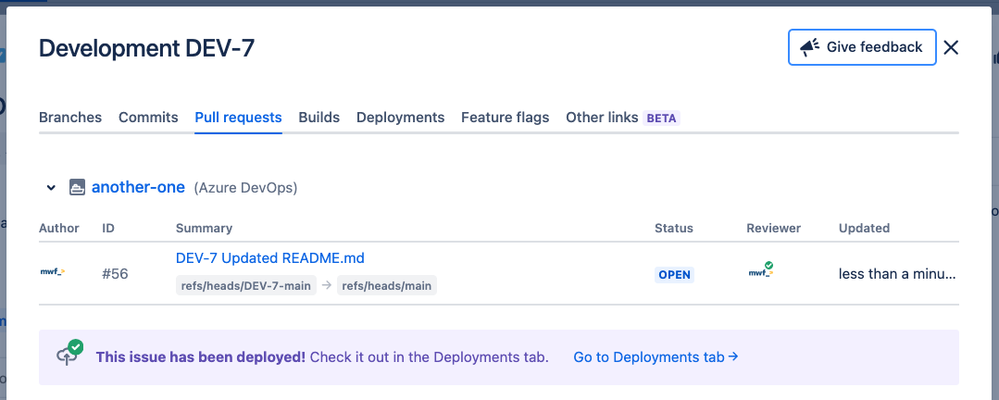This screenshot has height=400, width=999.
Task: Click the (Azure DevOps) provider label
Action: pyautogui.click(x=245, y=188)
